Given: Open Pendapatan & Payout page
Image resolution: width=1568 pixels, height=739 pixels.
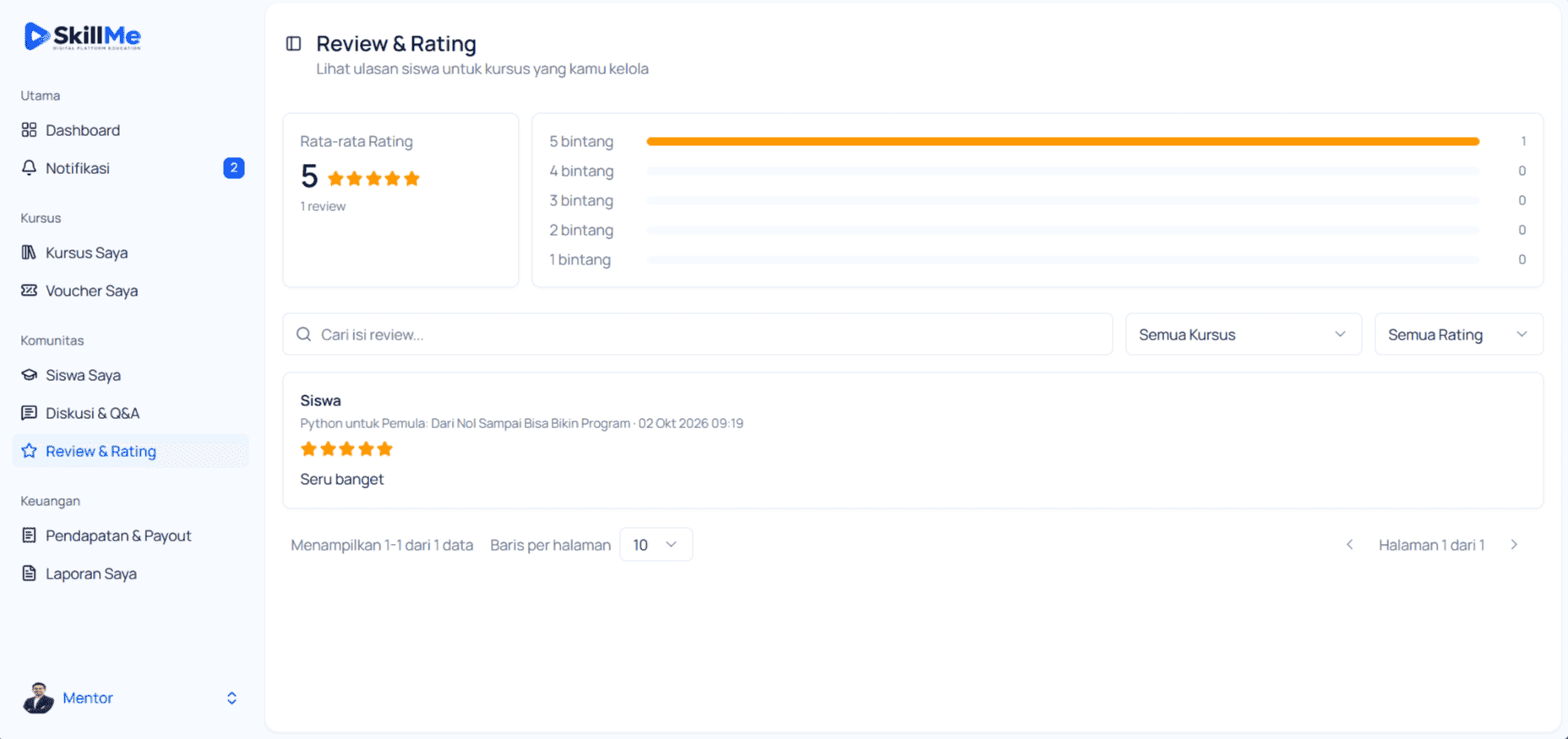Looking at the screenshot, I should pyautogui.click(x=130, y=535).
